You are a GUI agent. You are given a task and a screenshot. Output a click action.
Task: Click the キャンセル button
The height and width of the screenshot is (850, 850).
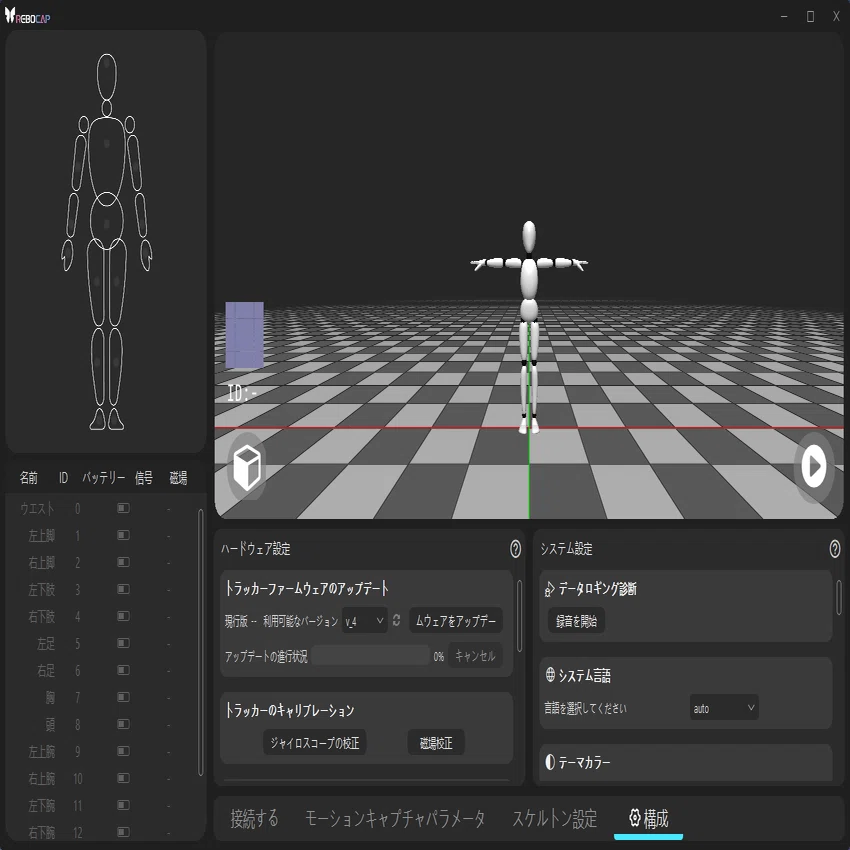point(475,656)
